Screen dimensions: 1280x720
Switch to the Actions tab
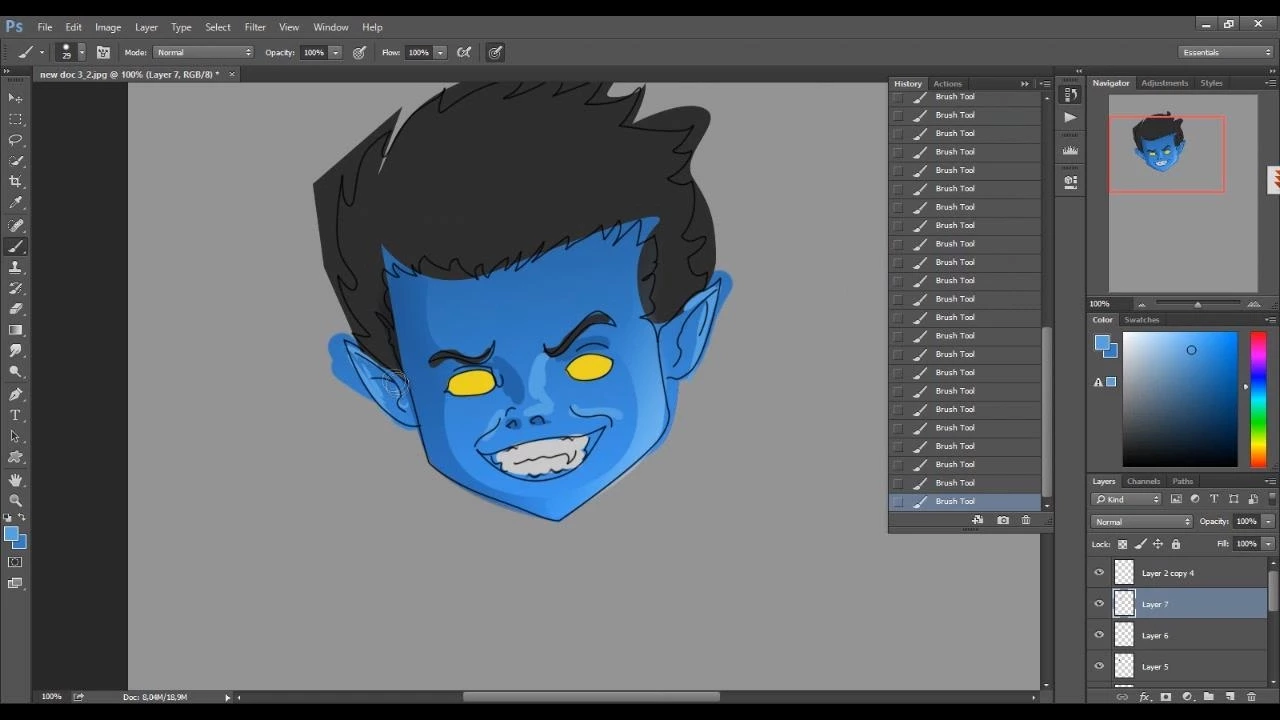(947, 84)
